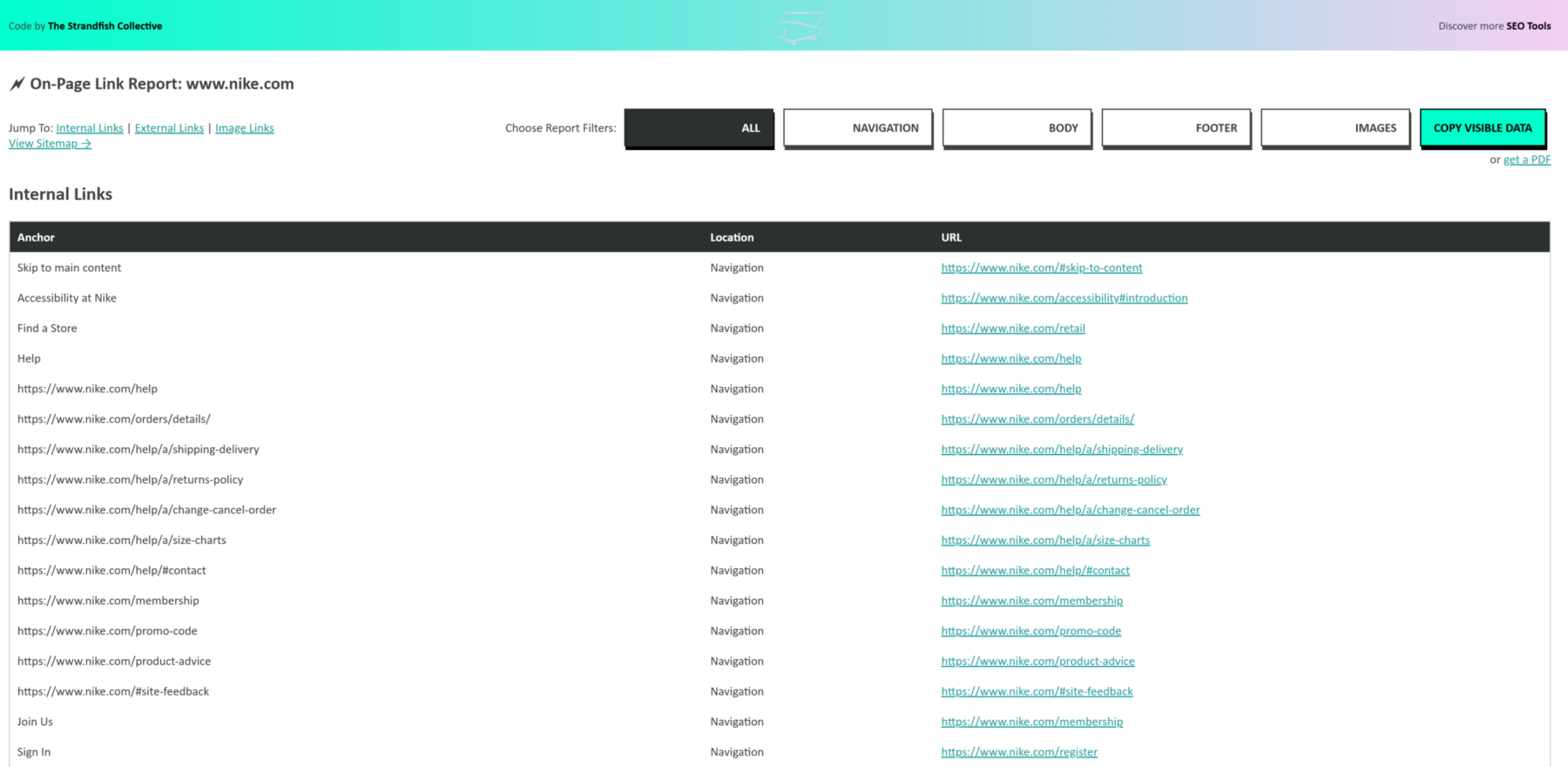This screenshot has width=1568, height=767.
Task: Open The Strandfish Collective link
Action: [x=105, y=26]
